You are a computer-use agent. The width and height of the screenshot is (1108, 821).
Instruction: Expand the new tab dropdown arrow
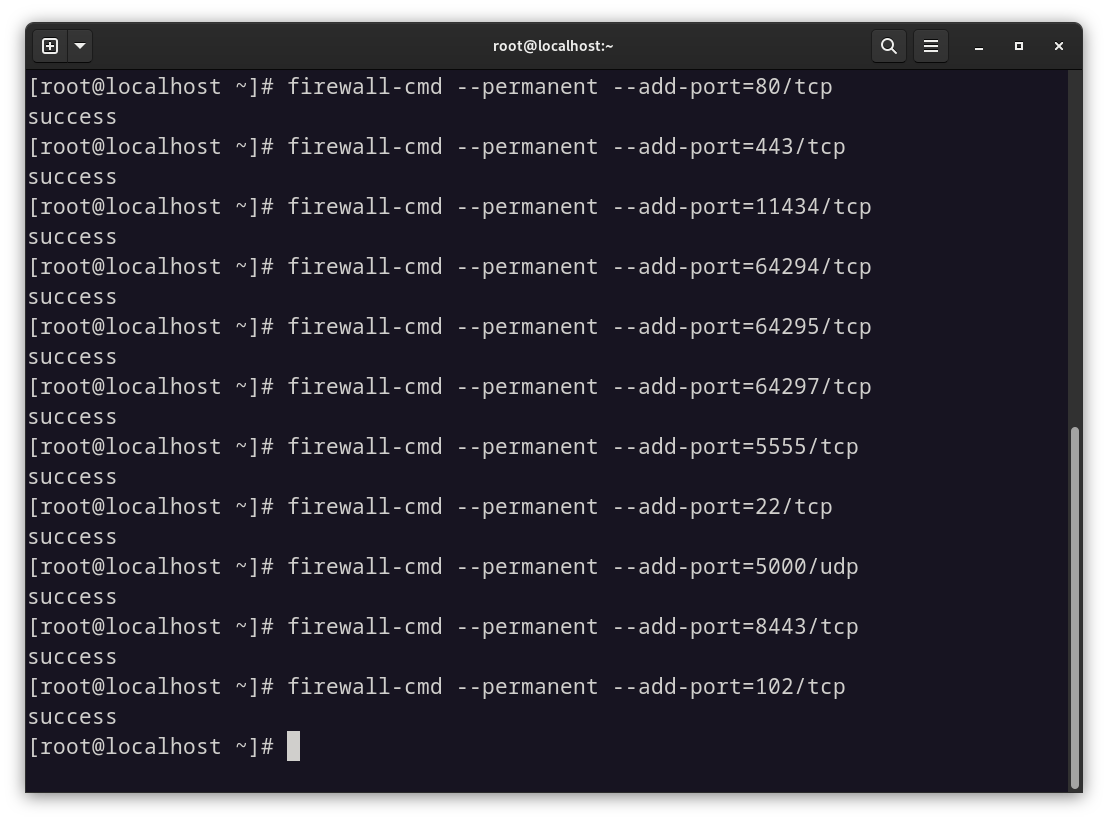pos(78,45)
